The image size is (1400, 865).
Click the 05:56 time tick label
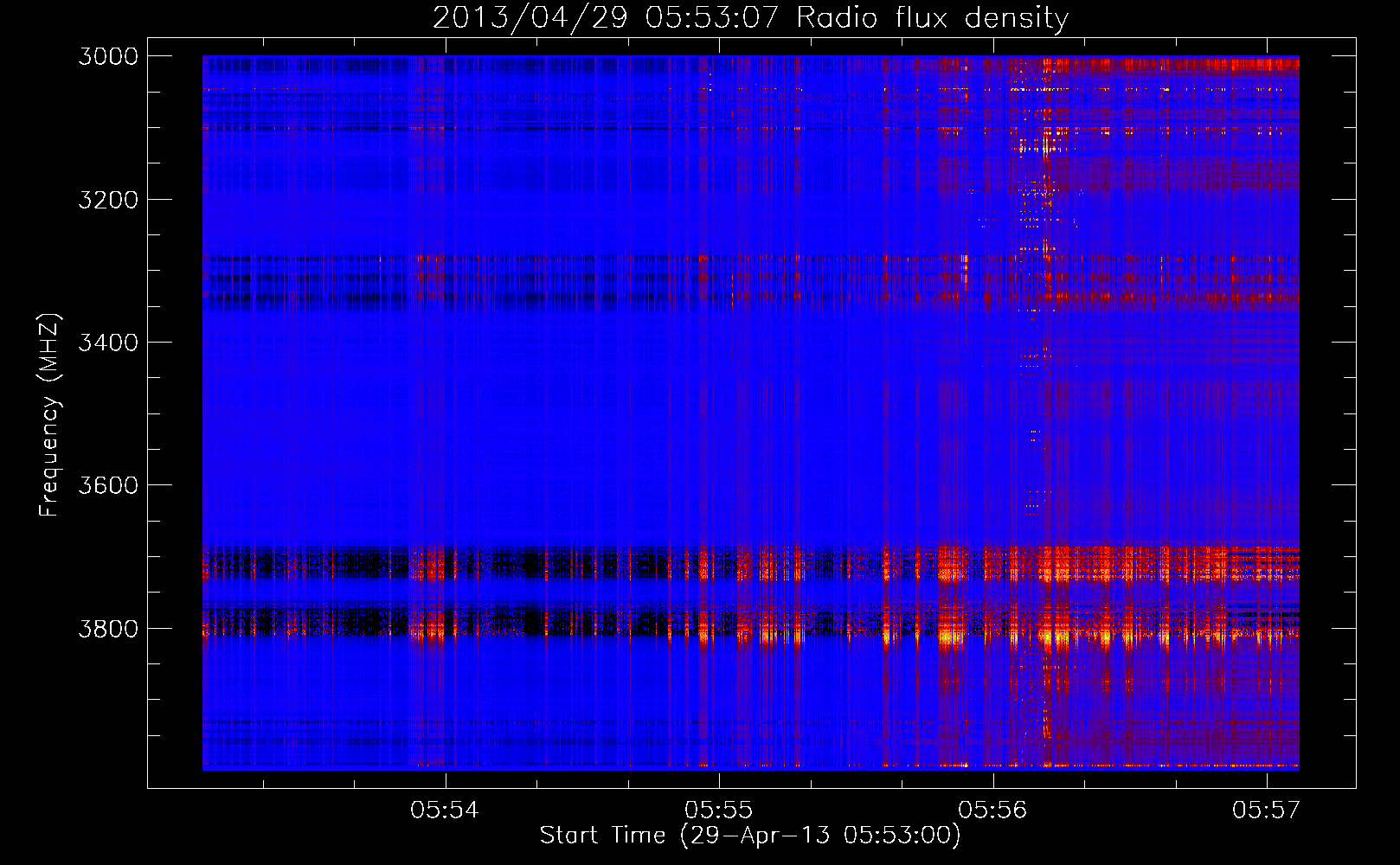992,810
